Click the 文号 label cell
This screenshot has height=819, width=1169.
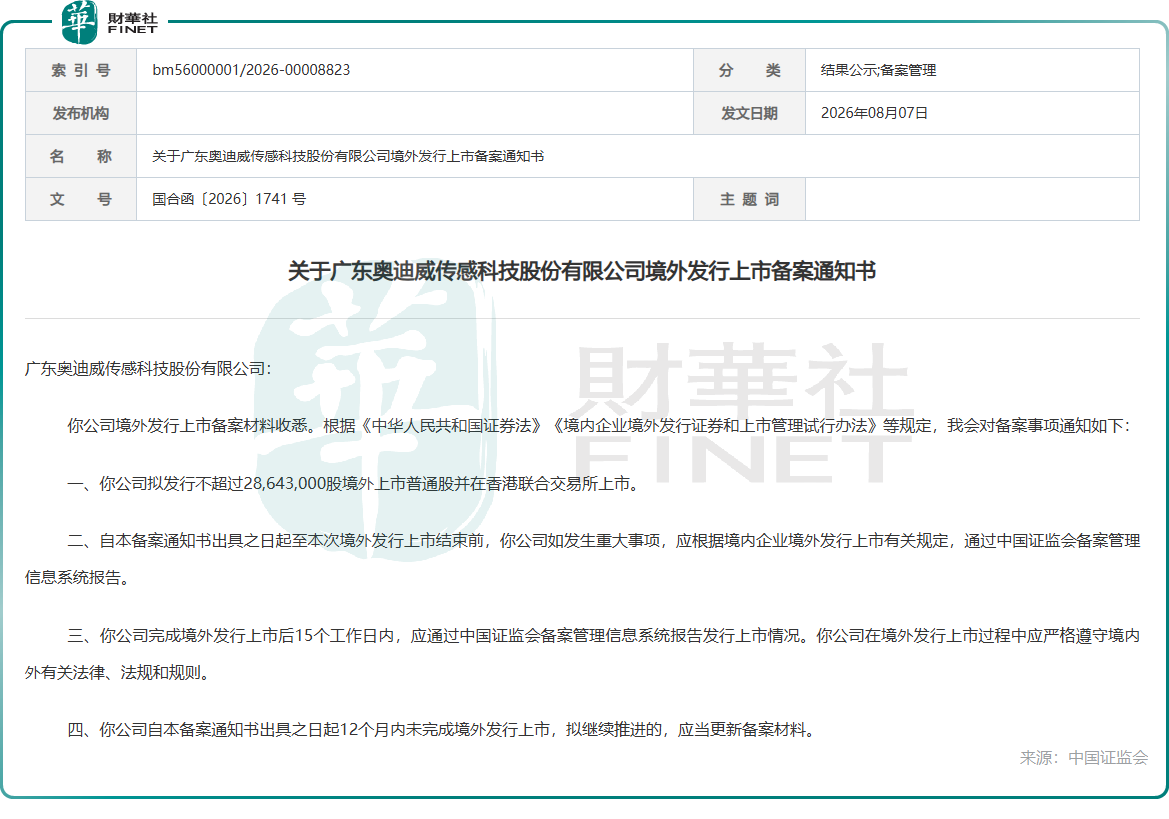81,199
